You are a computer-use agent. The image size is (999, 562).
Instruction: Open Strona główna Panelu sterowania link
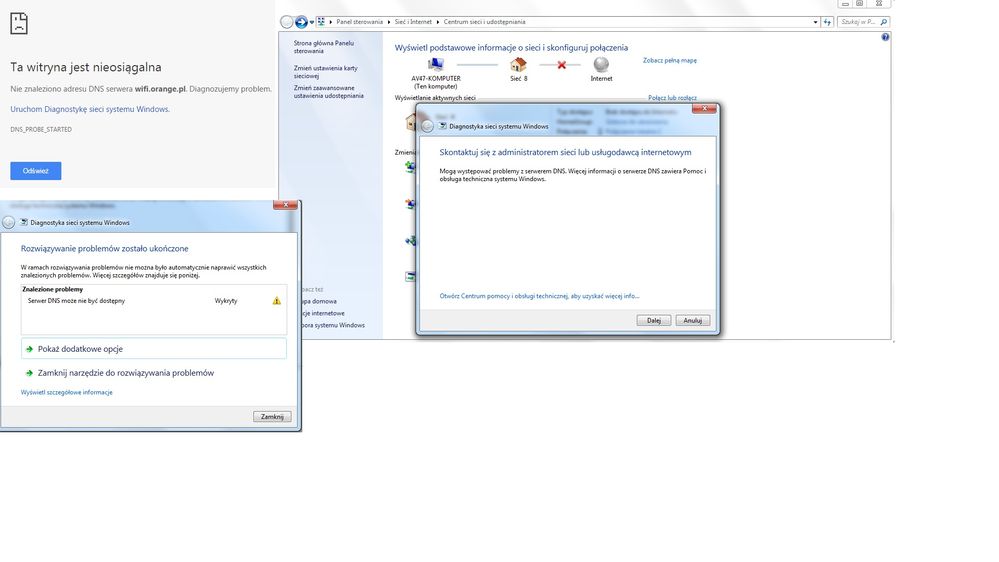[x=324, y=47]
